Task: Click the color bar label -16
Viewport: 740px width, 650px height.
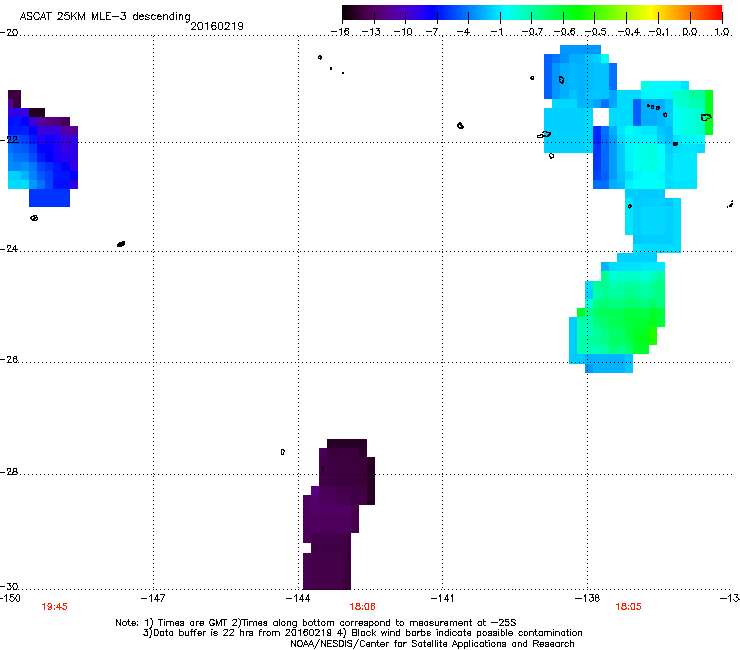Action: (340, 32)
